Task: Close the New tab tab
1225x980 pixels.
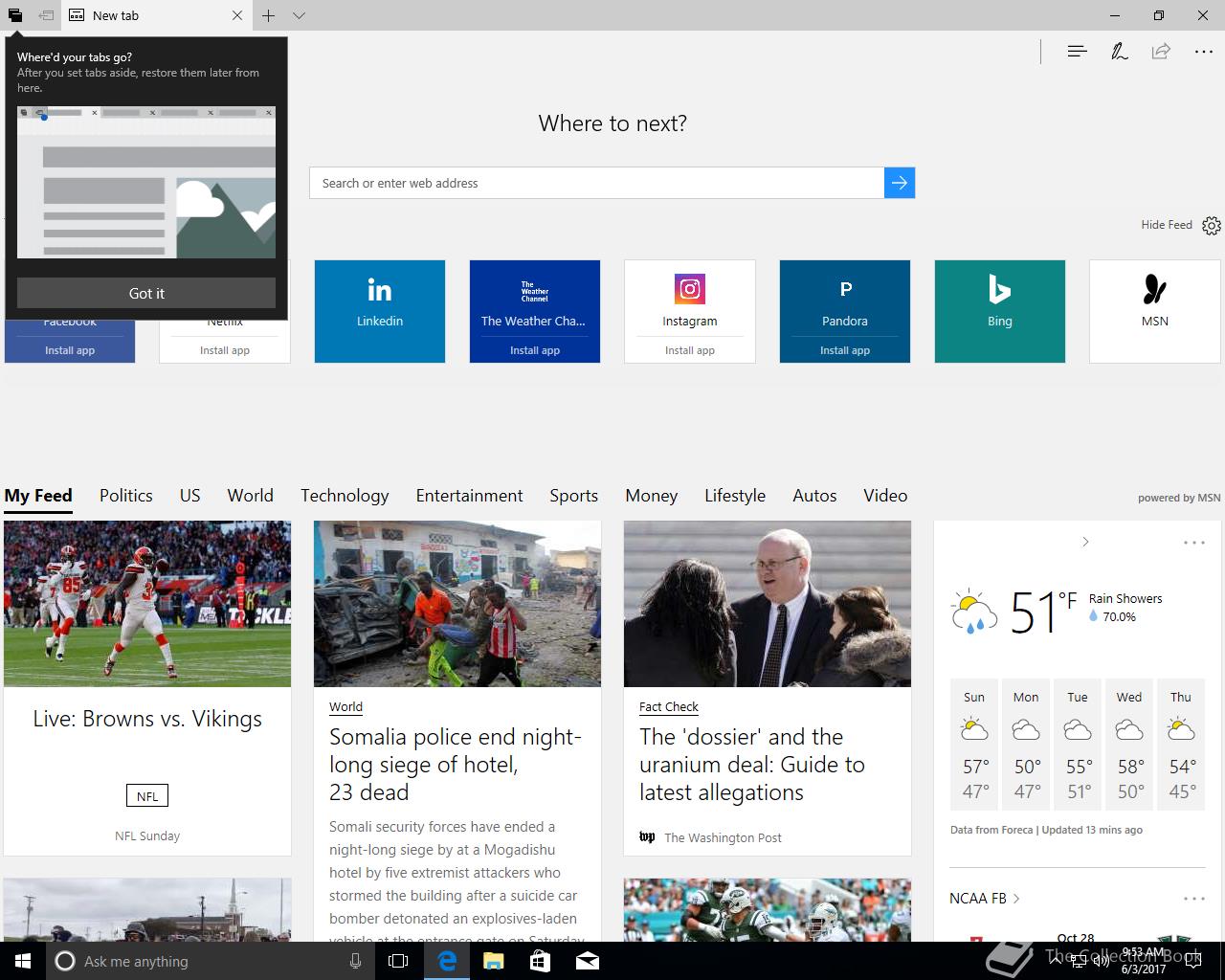Action: click(x=237, y=15)
